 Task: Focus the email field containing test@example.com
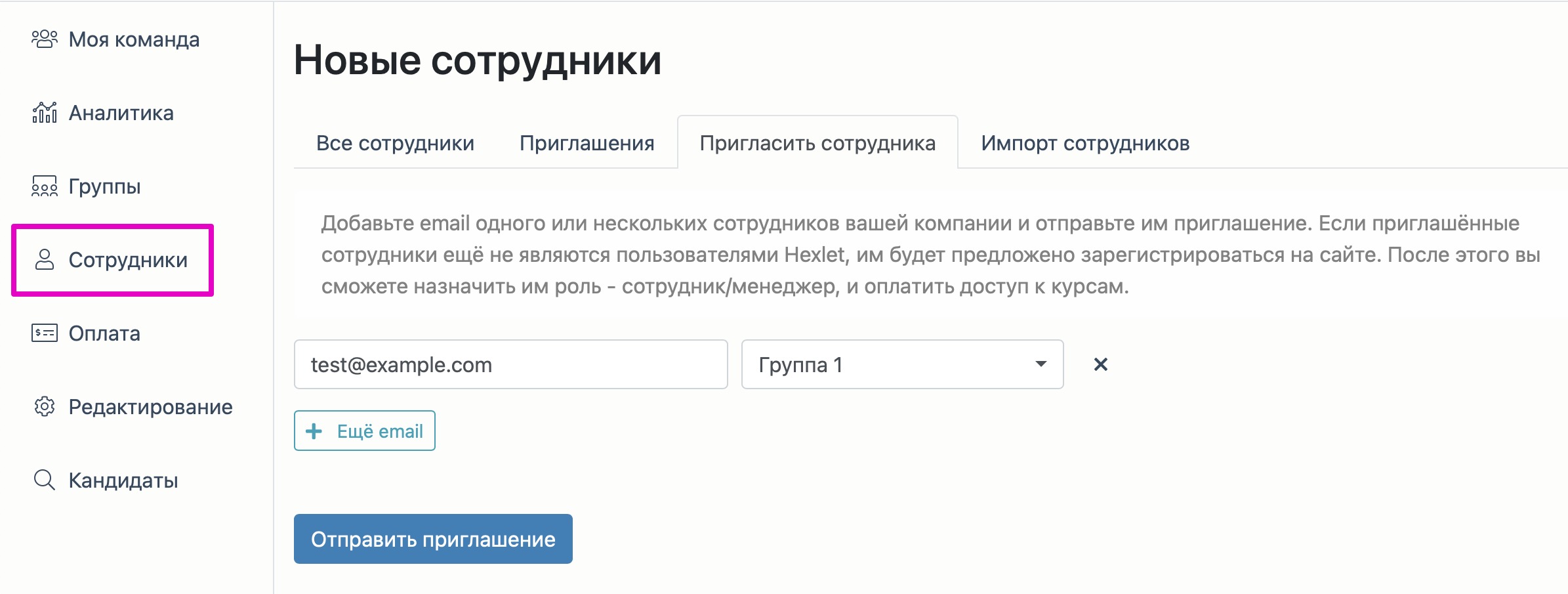click(510, 364)
